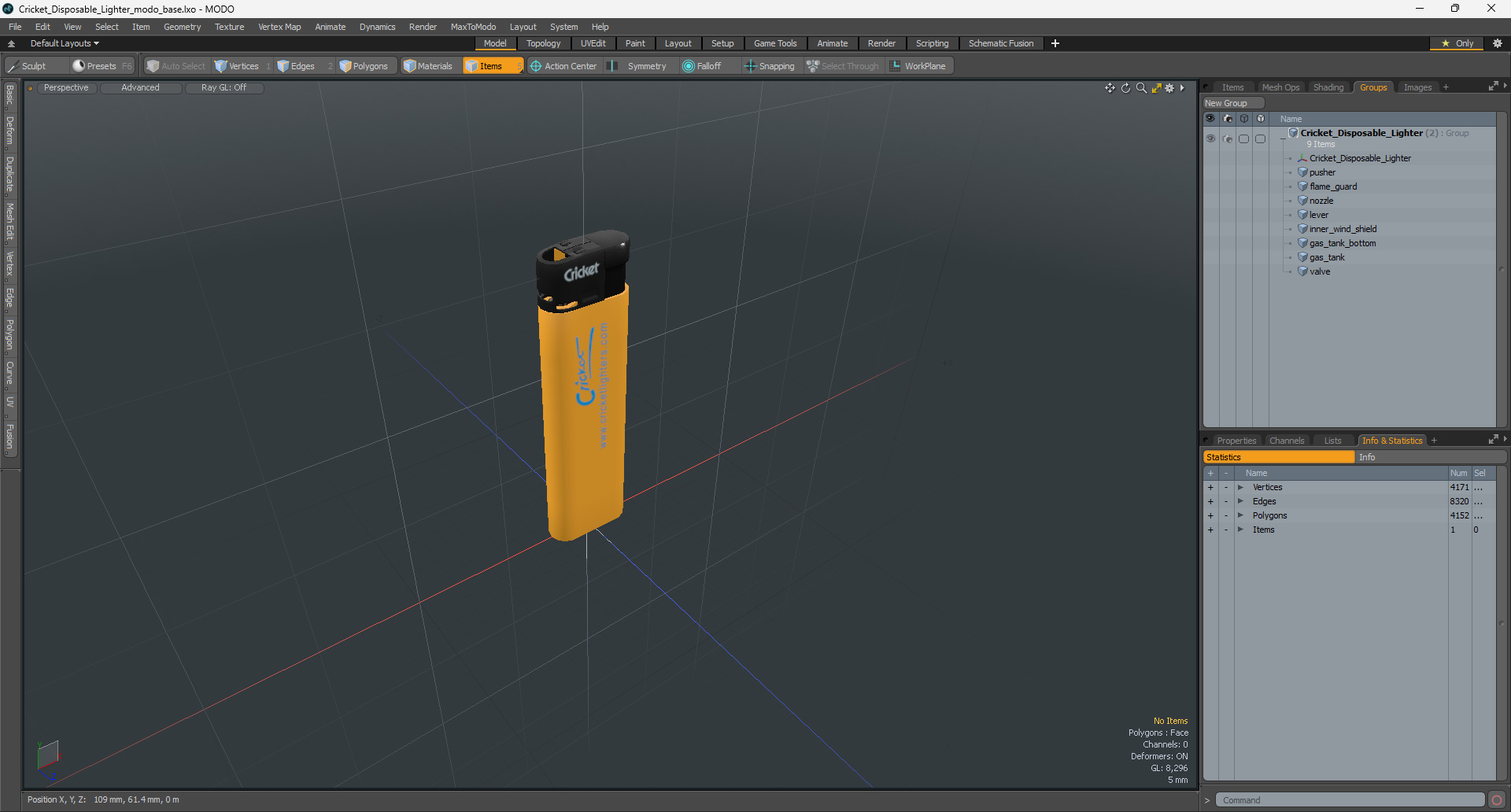The width and height of the screenshot is (1511, 812).
Task: Open the Default Layouts dropdown
Action: click(65, 43)
